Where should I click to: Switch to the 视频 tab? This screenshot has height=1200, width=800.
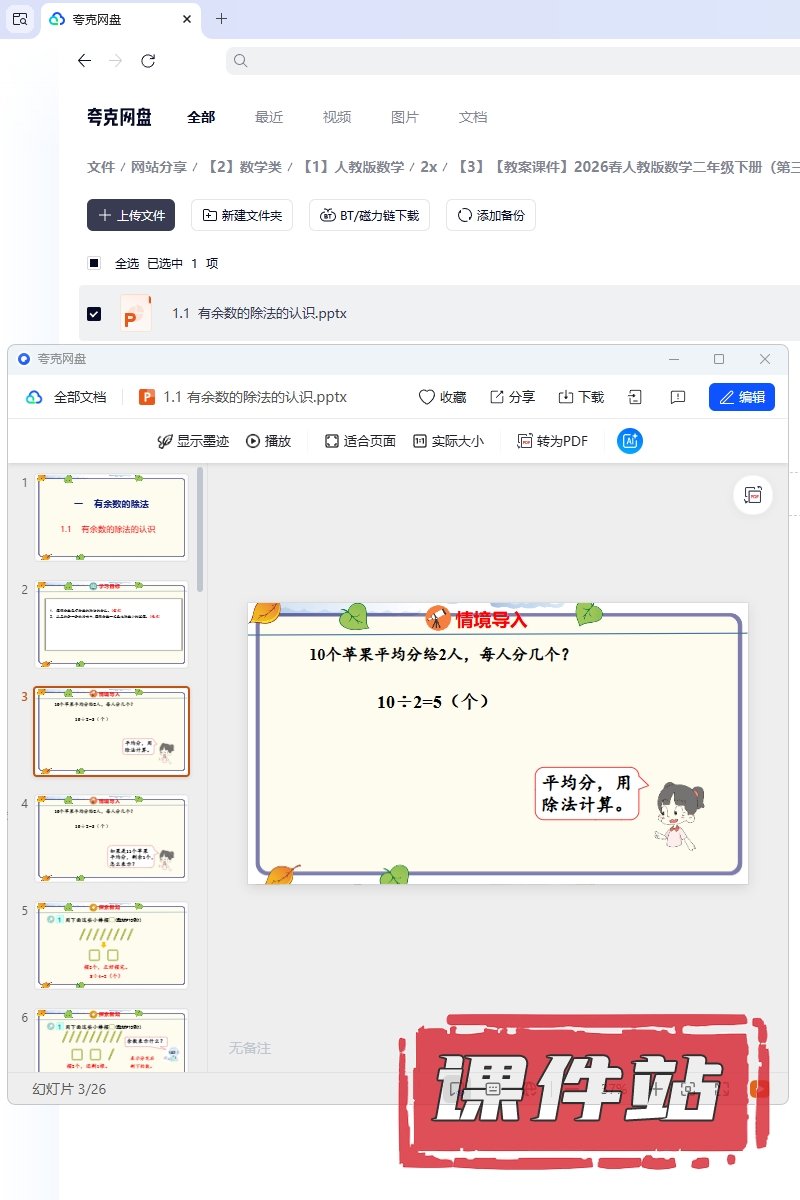click(337, 117)
